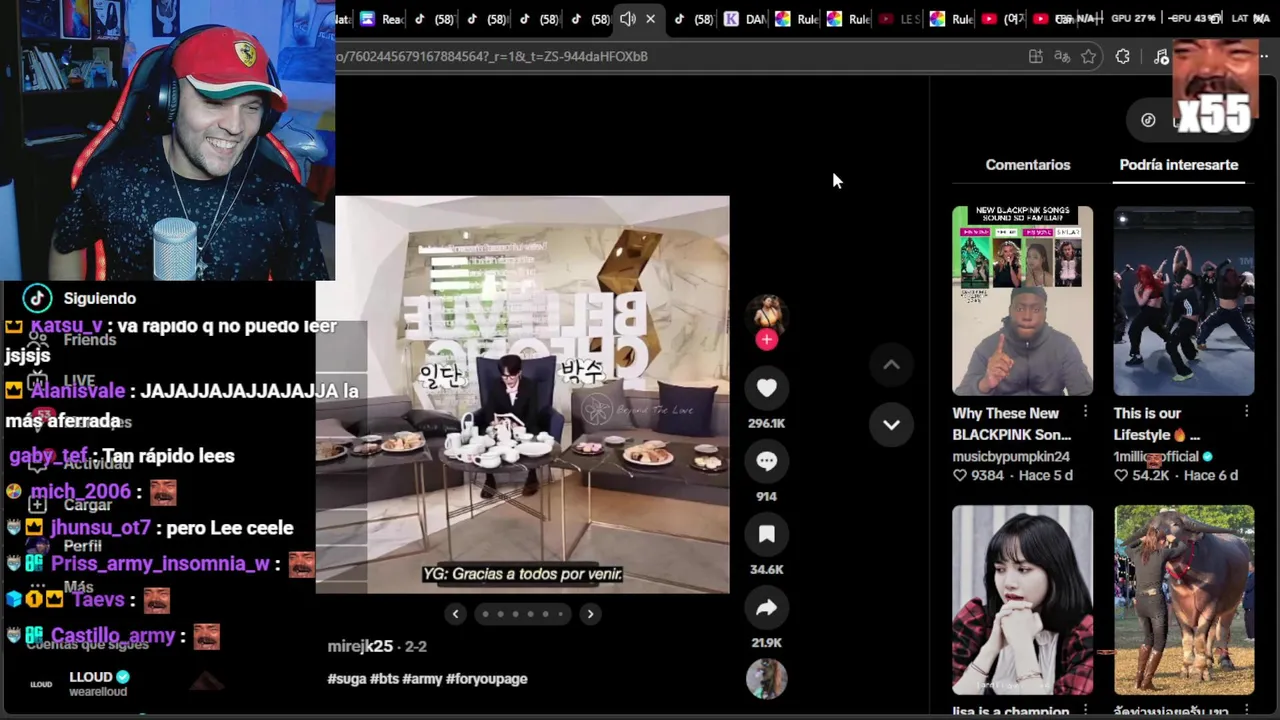Mute audio on the active tab speaker icon
The width and height of the screenshot is (1280, 720).
(627, 19)
